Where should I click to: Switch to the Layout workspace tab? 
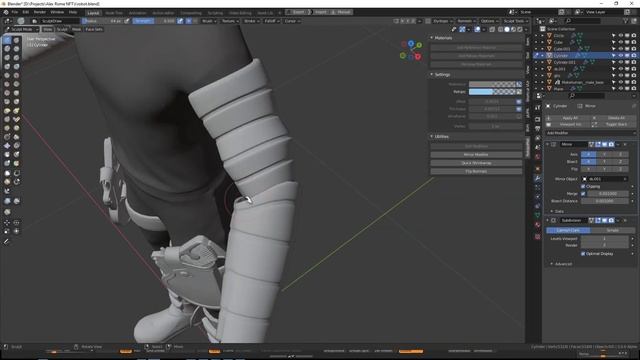93,13
